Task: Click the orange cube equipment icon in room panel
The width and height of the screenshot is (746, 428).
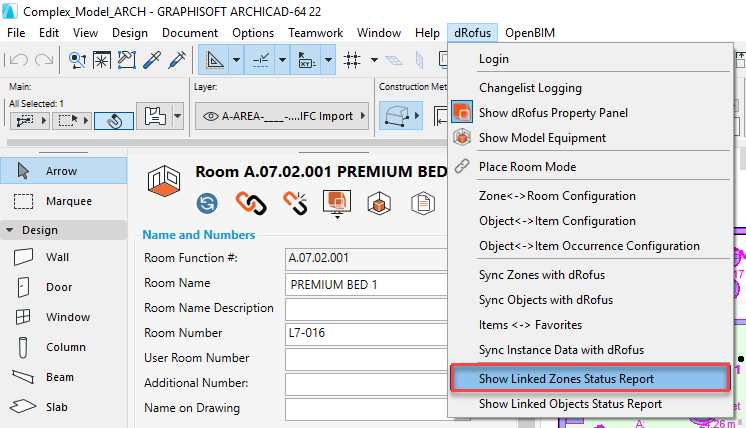Action: [381, 203]
